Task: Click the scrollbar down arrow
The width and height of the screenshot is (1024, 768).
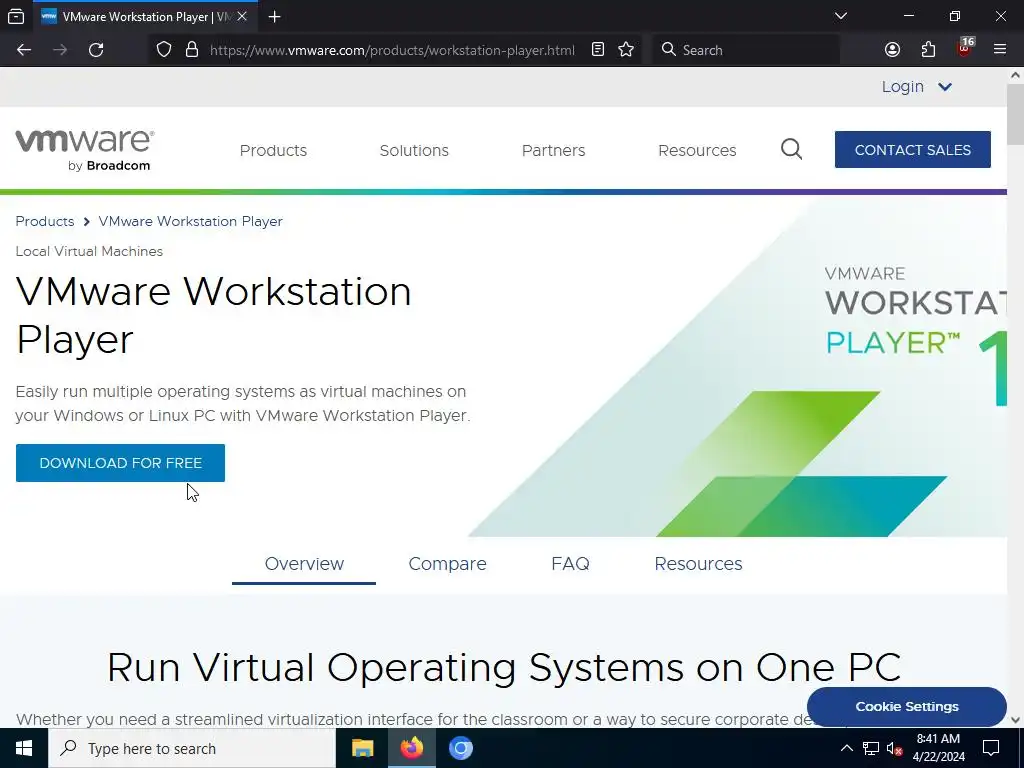Action: point(1016,720)
